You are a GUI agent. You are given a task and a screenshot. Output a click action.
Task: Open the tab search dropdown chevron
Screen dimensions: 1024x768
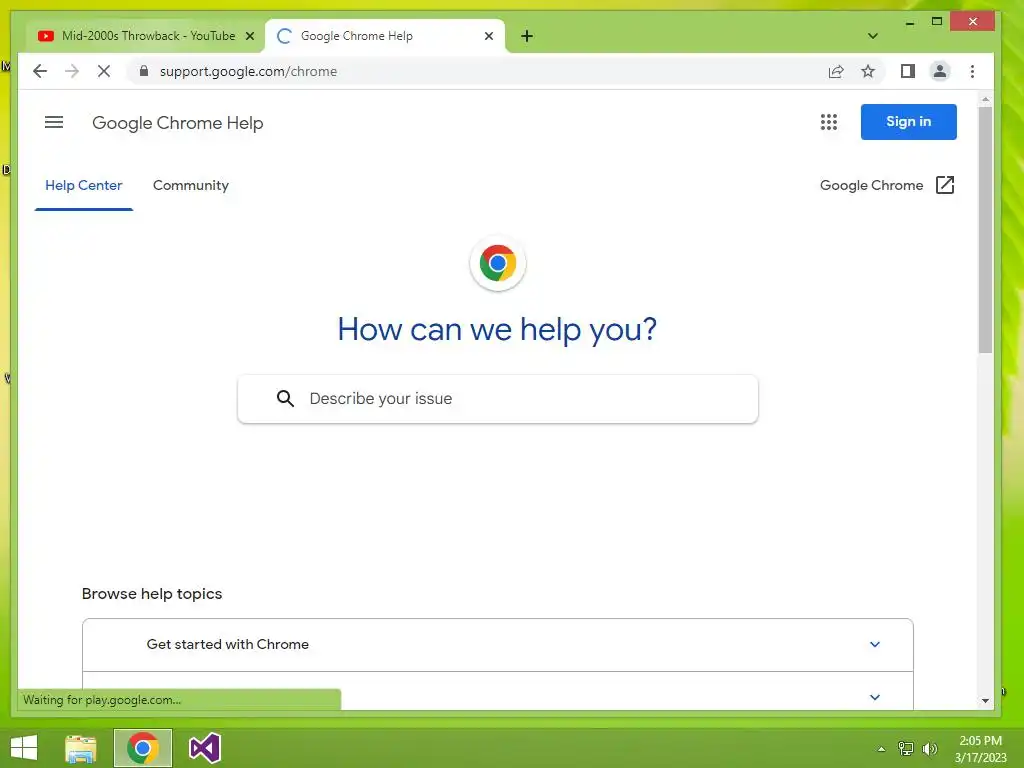(x=872, y=36)
